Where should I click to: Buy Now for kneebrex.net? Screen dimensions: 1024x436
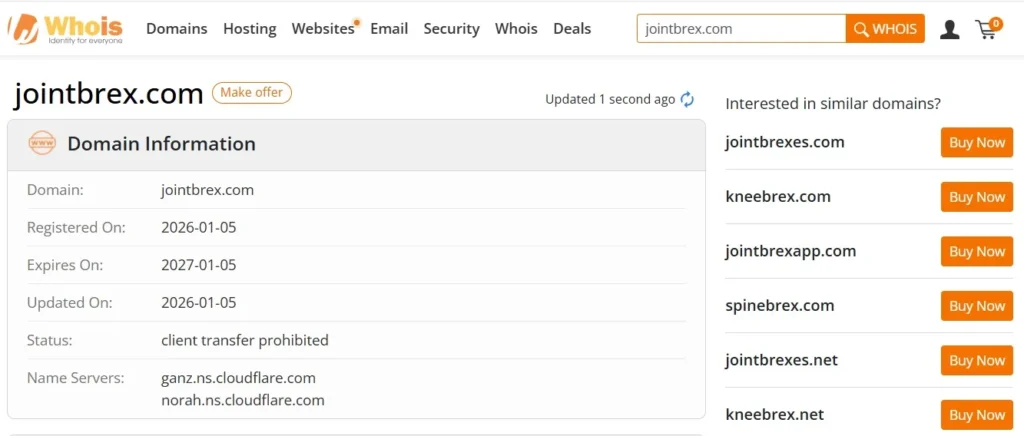976,414
